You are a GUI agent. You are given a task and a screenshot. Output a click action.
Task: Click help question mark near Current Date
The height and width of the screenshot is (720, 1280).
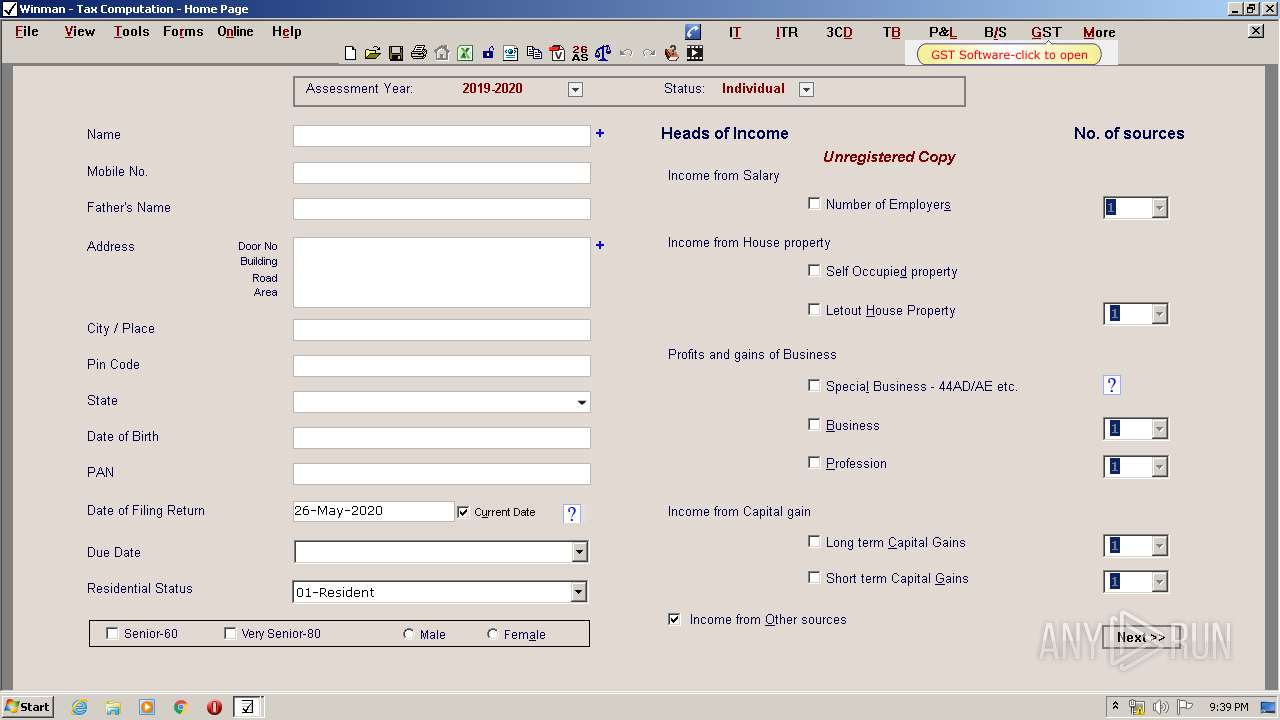[x=572, y=514]
